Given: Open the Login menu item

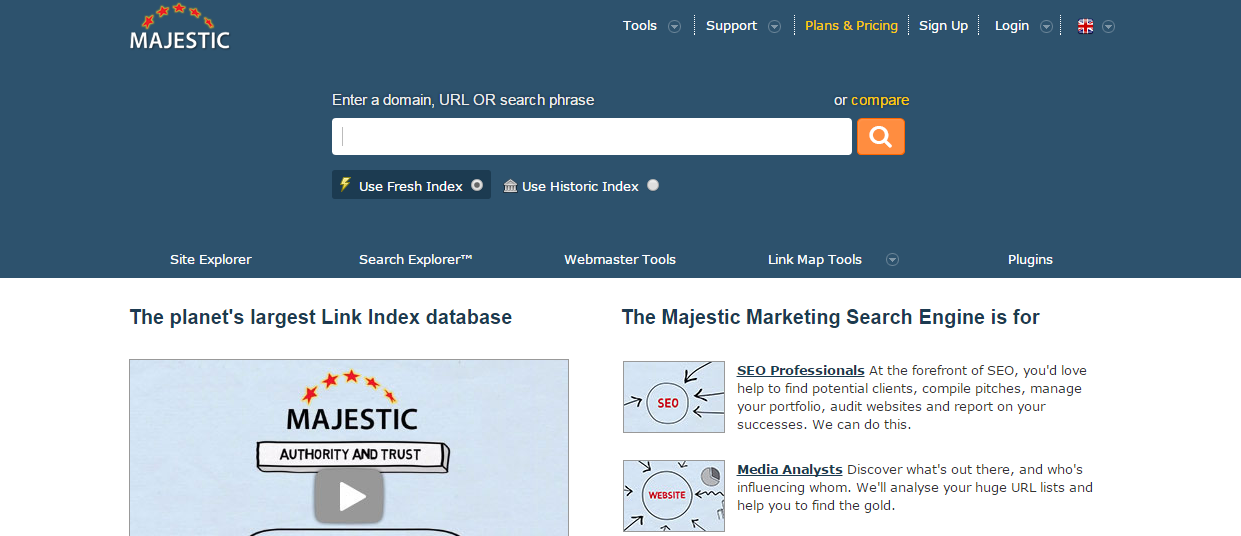Looking at the screenshot, I should (x=1012, y=26).
